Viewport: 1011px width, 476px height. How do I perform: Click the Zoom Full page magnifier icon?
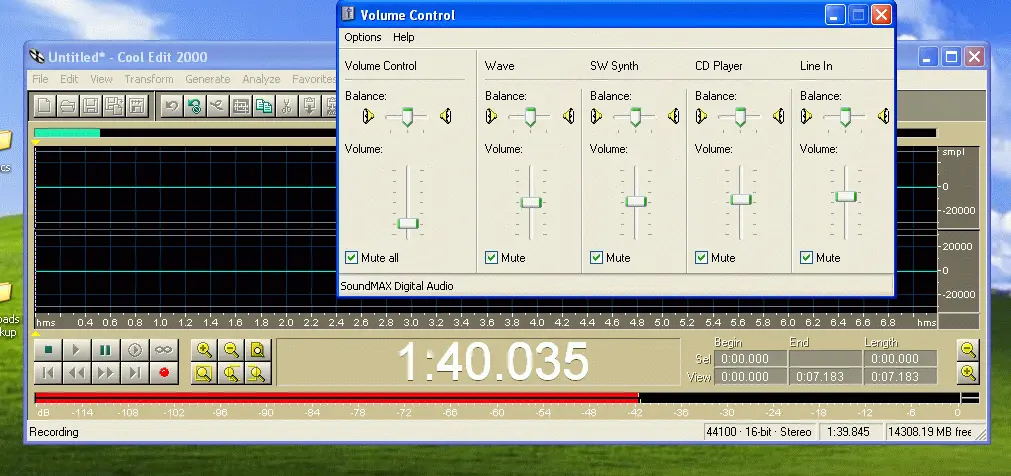click(x=257, y=350)
